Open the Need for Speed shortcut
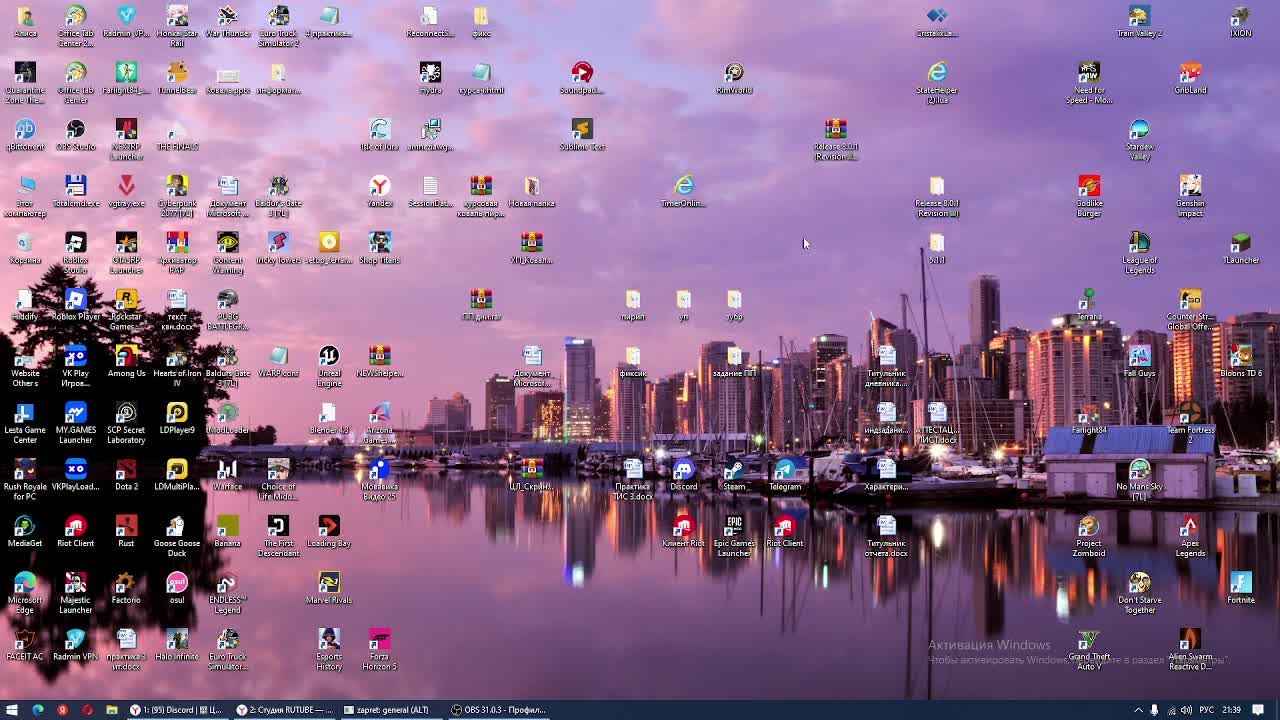 [x=1089, y=82]
